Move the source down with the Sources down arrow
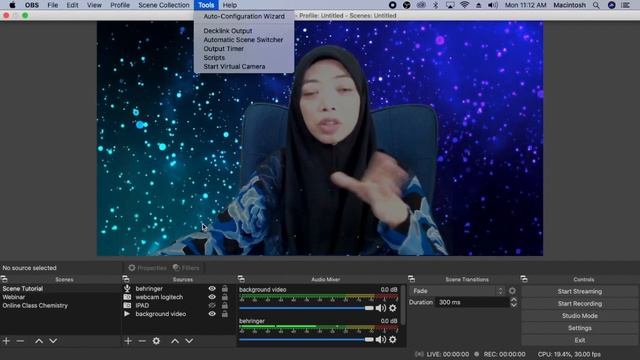Screen dimensions: 640x360 click(189, 341)
